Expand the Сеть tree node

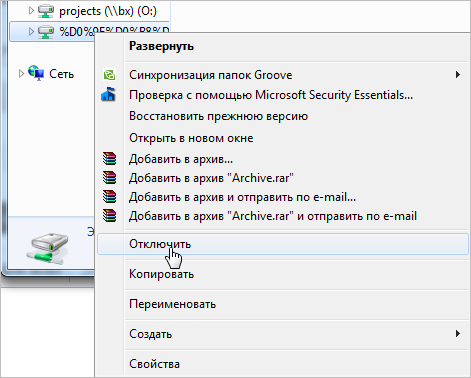coord(21,73)
